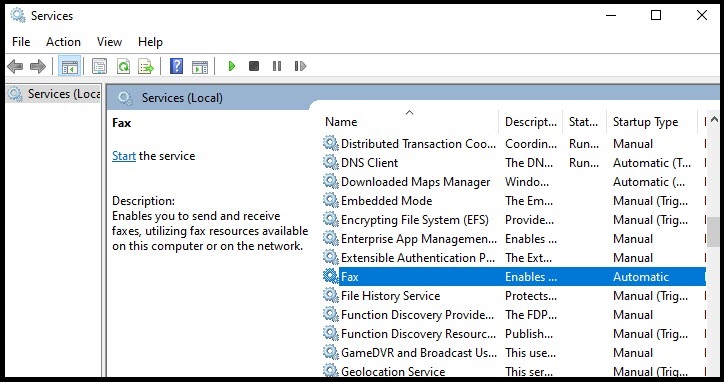Click the Services gear icon in title bar

pos(18,15)
